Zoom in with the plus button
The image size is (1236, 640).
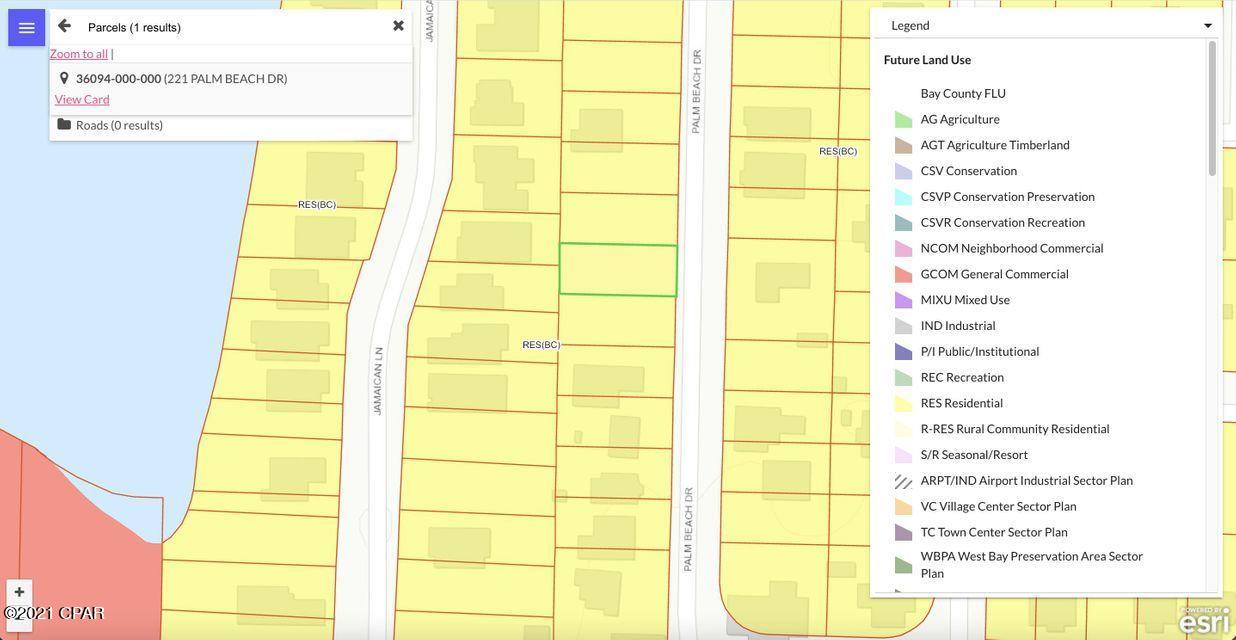(x=19, y=593)
